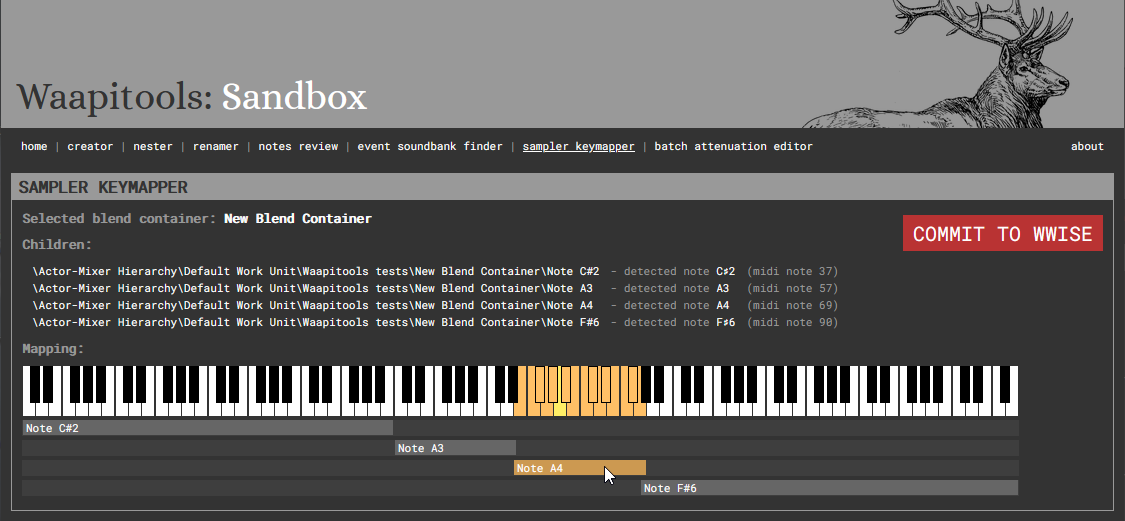This screenshot has width=1125, height=521.
Task: Open the event soundbank finder
Action: coord(430,146)
